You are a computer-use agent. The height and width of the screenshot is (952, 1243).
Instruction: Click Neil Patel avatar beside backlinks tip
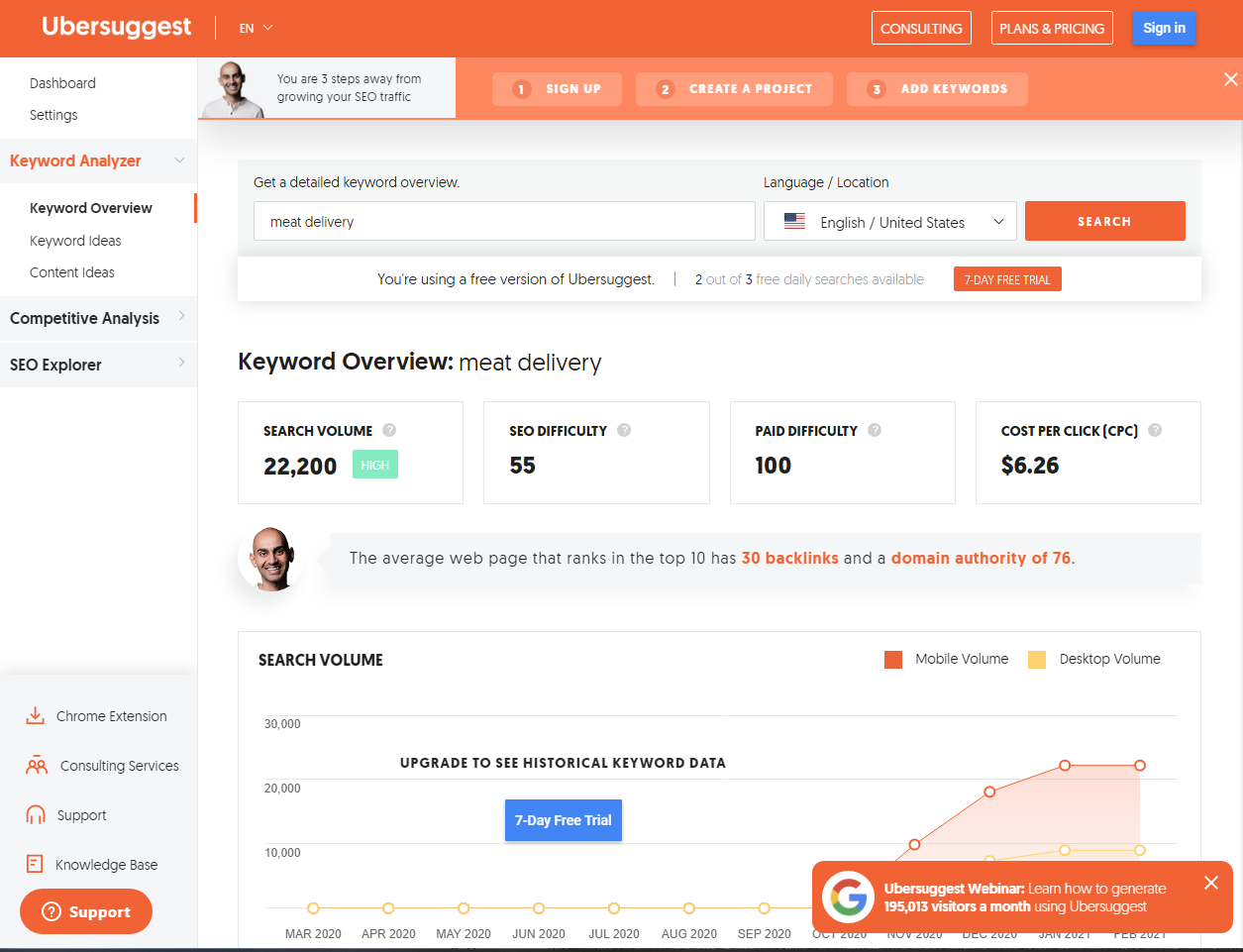click(x=272, y=559)
